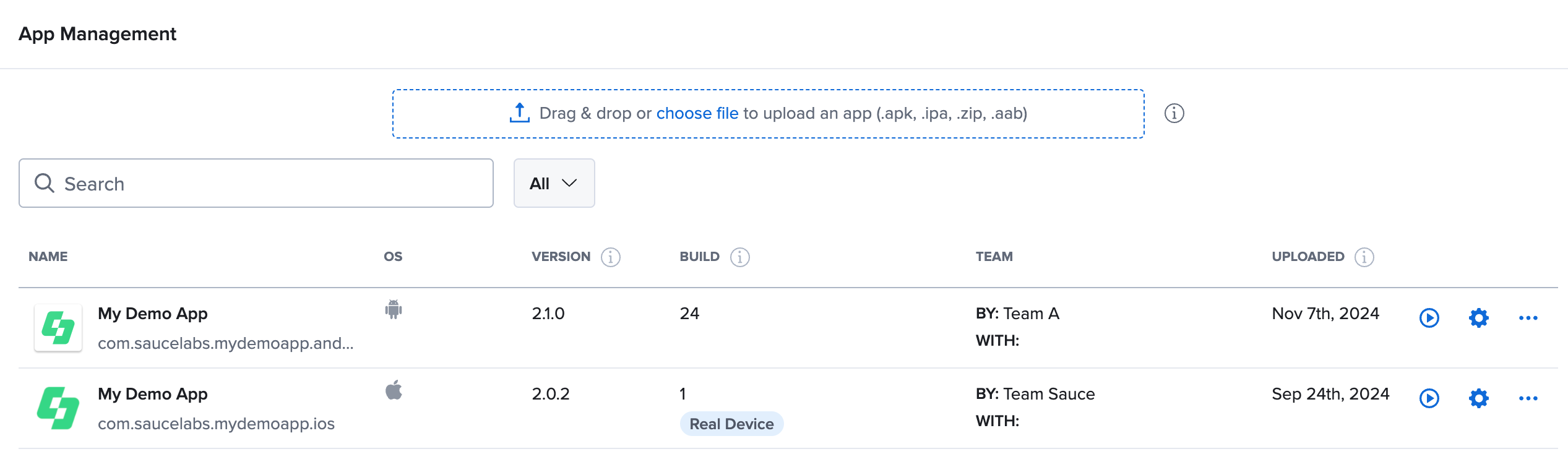
Task: Click the upload arrow icon in drop zone
Action: [519, 113]
